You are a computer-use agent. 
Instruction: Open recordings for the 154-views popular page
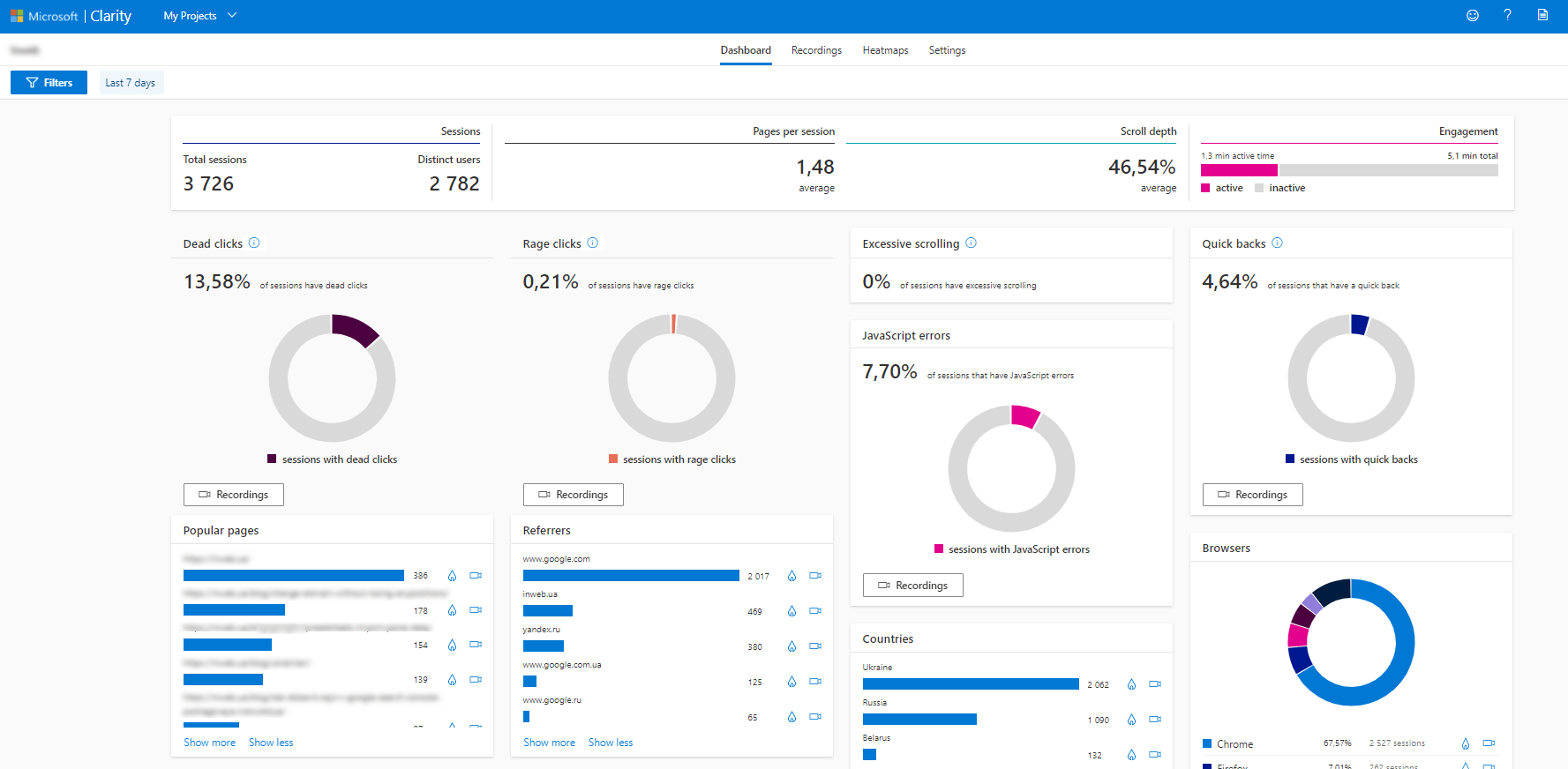click(x=476, y=645)
